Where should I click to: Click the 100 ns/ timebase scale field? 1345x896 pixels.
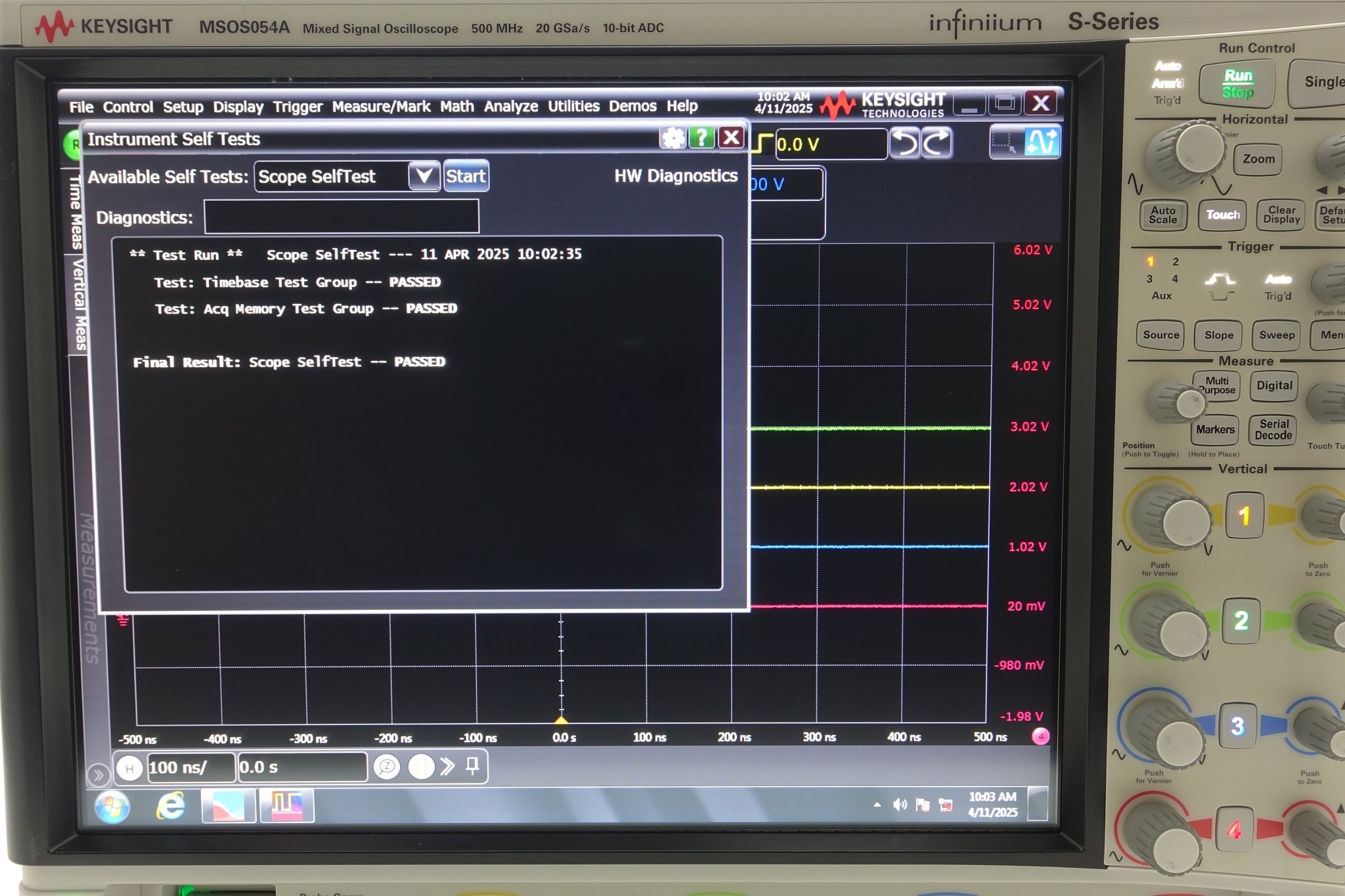(191, 767)
